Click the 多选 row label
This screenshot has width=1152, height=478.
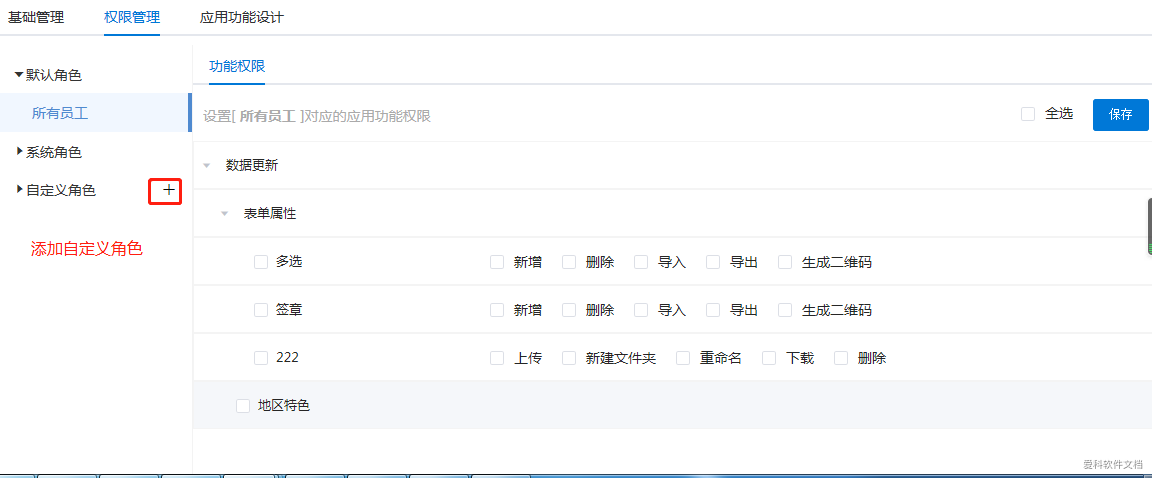pos(289,262)
